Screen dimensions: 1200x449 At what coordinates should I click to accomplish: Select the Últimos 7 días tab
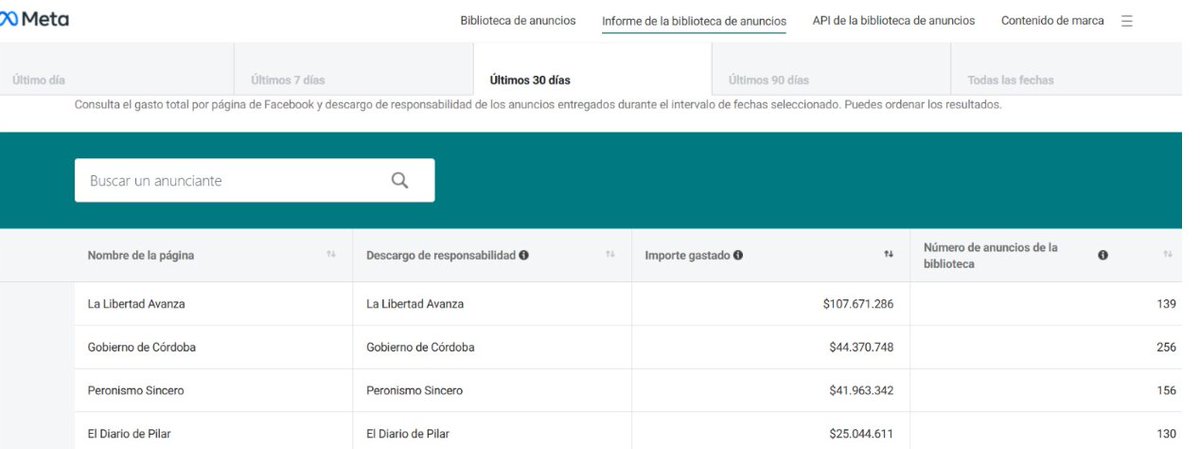354,69
